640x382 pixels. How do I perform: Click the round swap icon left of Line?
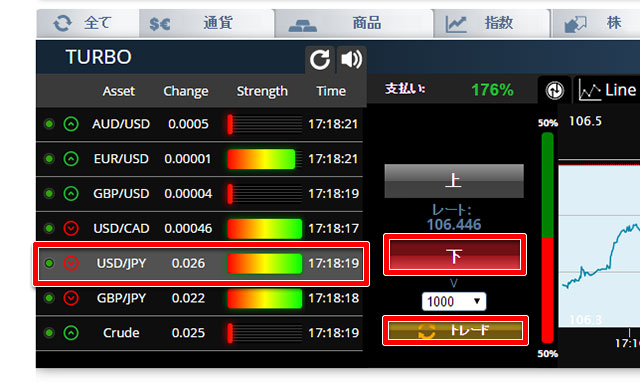click(554, 90)
